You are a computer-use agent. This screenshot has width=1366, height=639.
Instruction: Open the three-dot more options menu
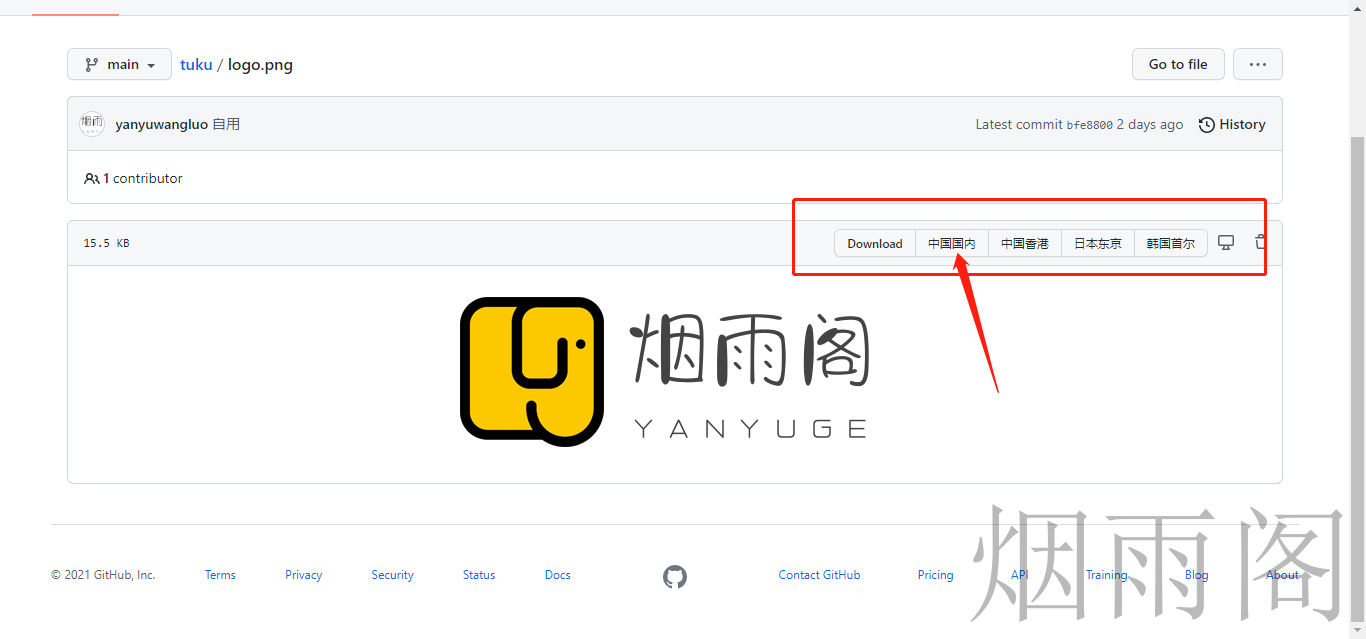(1257, 64)
